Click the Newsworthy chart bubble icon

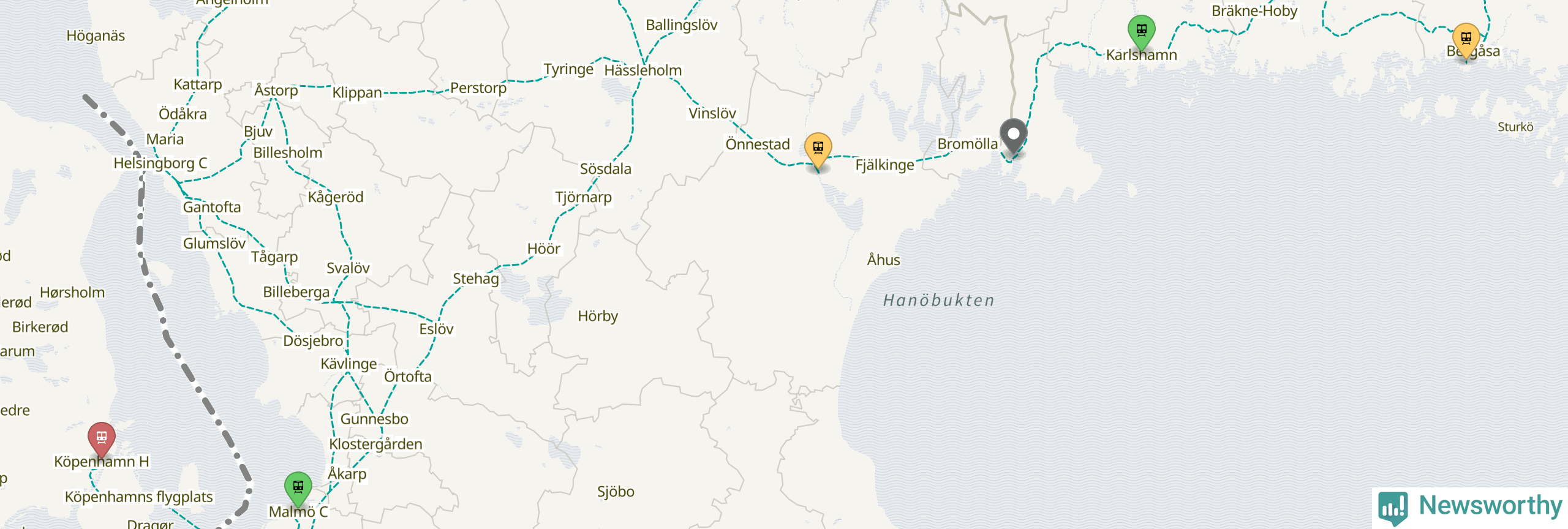[1393, 508]
